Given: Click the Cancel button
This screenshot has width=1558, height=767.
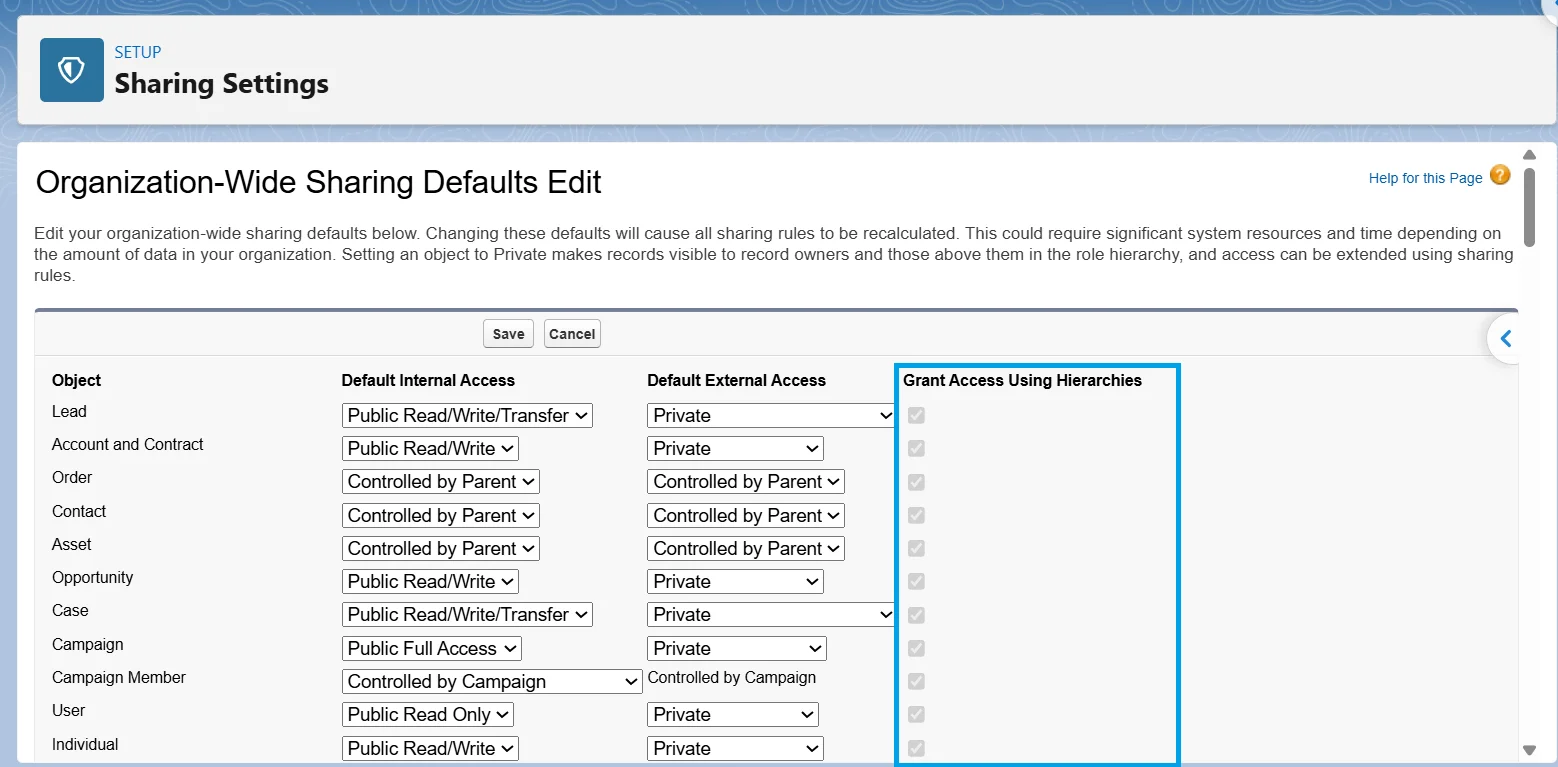Looking at the screenshot, I should point(572,334).
